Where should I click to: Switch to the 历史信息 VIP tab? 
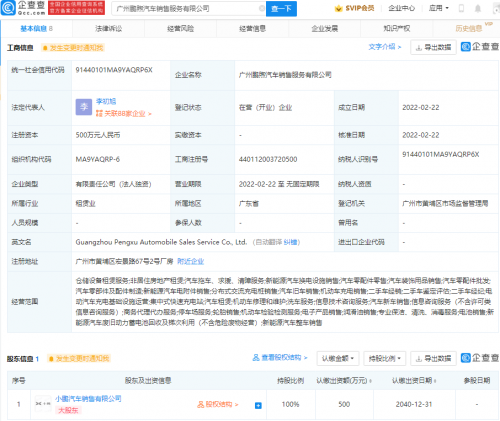(469, 29)
